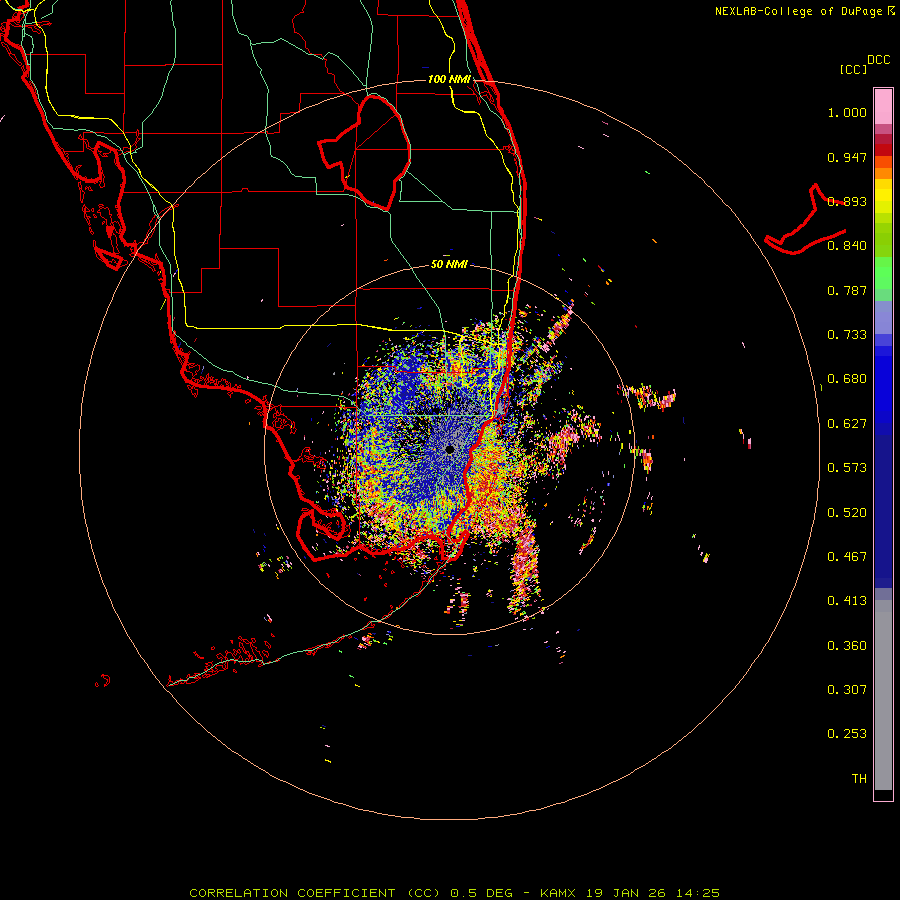Click the [CC] units label
900x900 pixels.
click(x=853, y=69)
